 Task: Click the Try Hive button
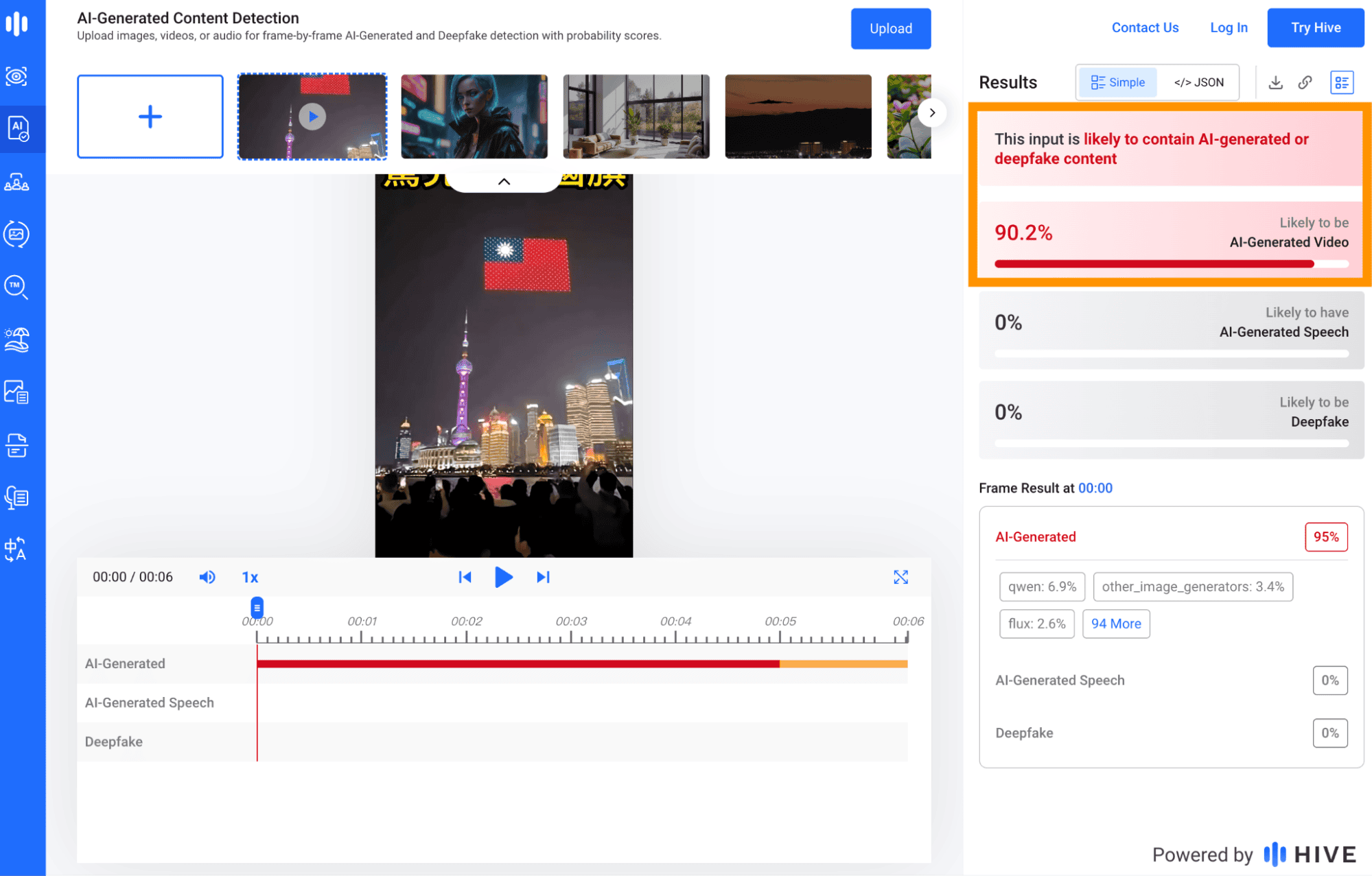1314,27
